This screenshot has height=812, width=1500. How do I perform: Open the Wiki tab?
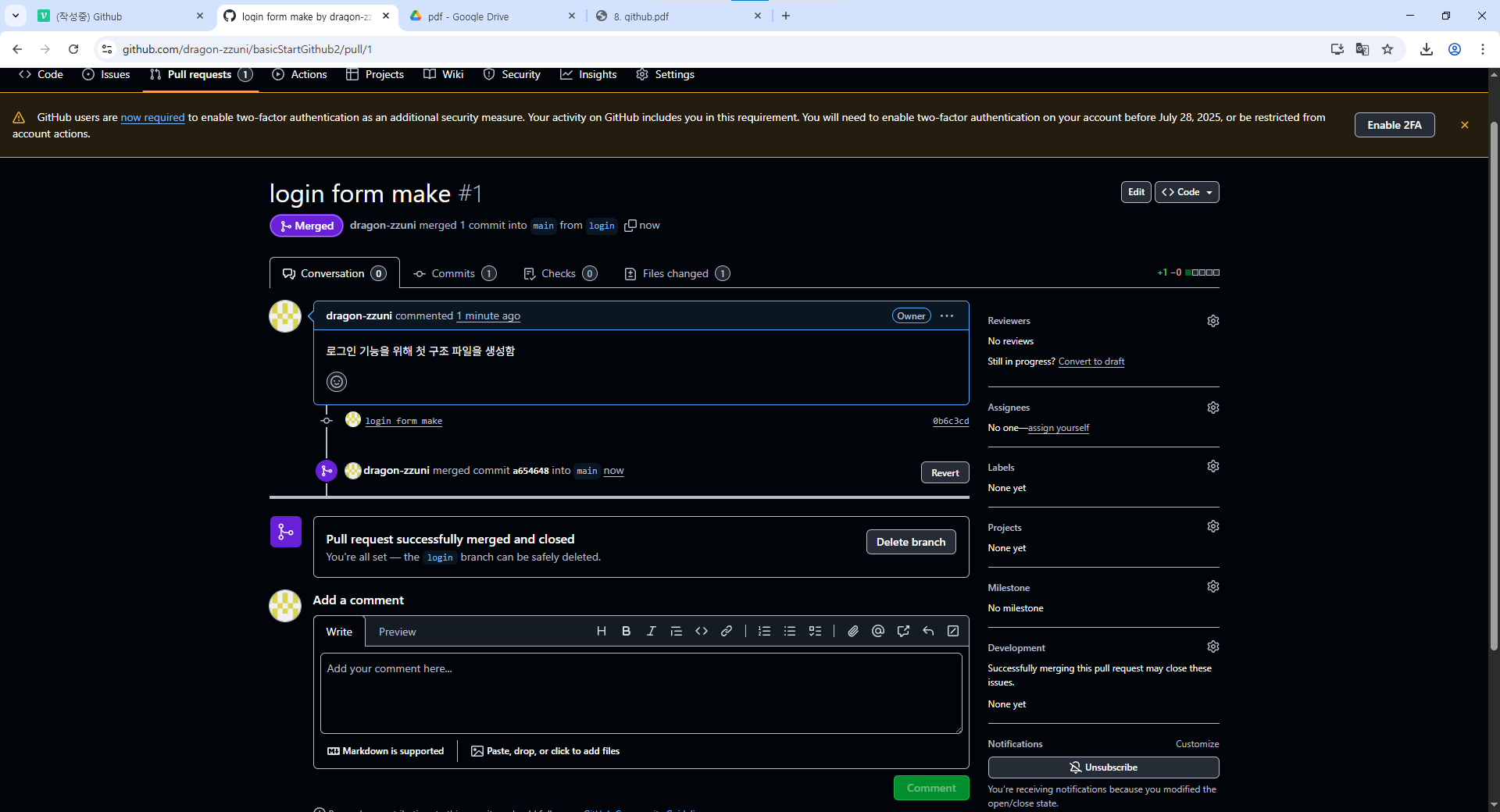tap(444, 74)
